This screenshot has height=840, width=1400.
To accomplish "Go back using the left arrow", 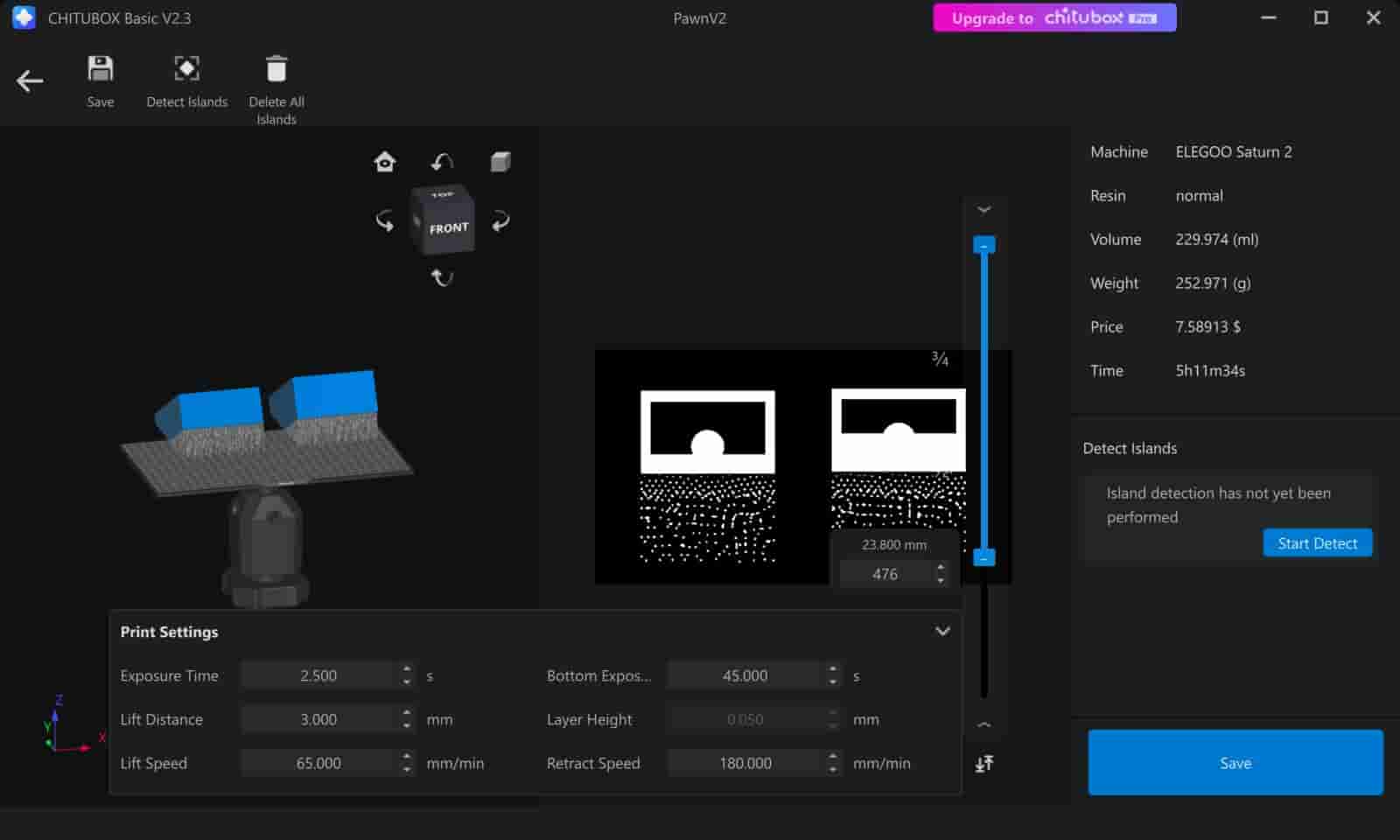I will (30, 81).
